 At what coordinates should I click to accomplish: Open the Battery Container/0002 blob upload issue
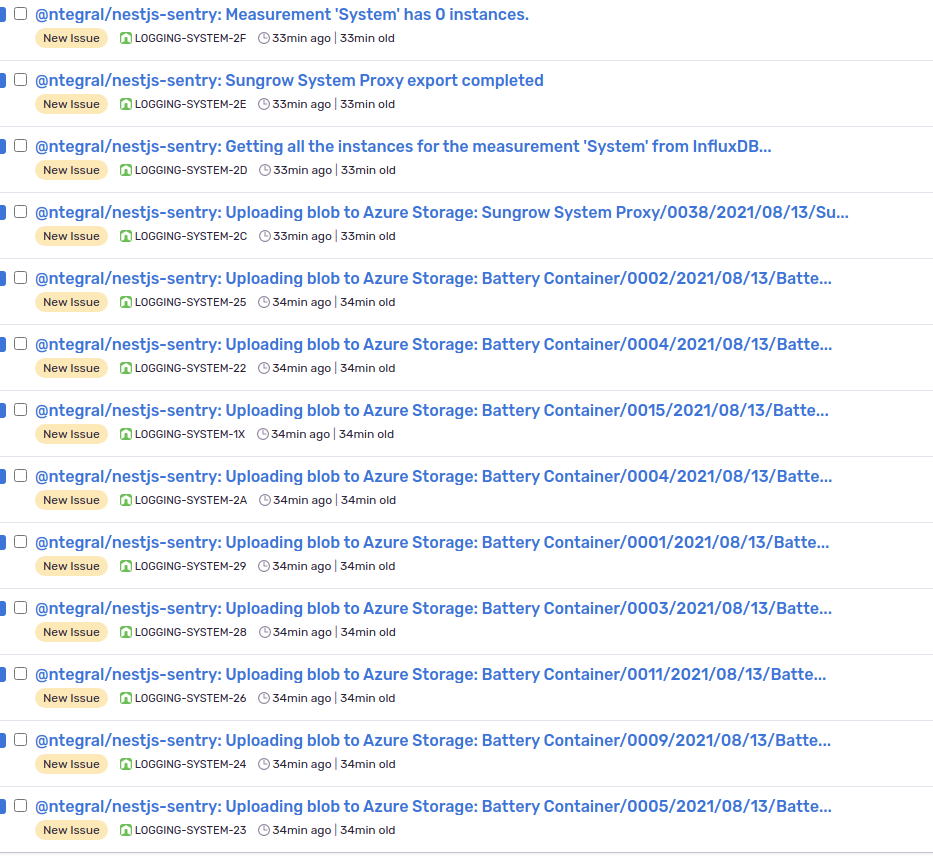tap(434, 278)
